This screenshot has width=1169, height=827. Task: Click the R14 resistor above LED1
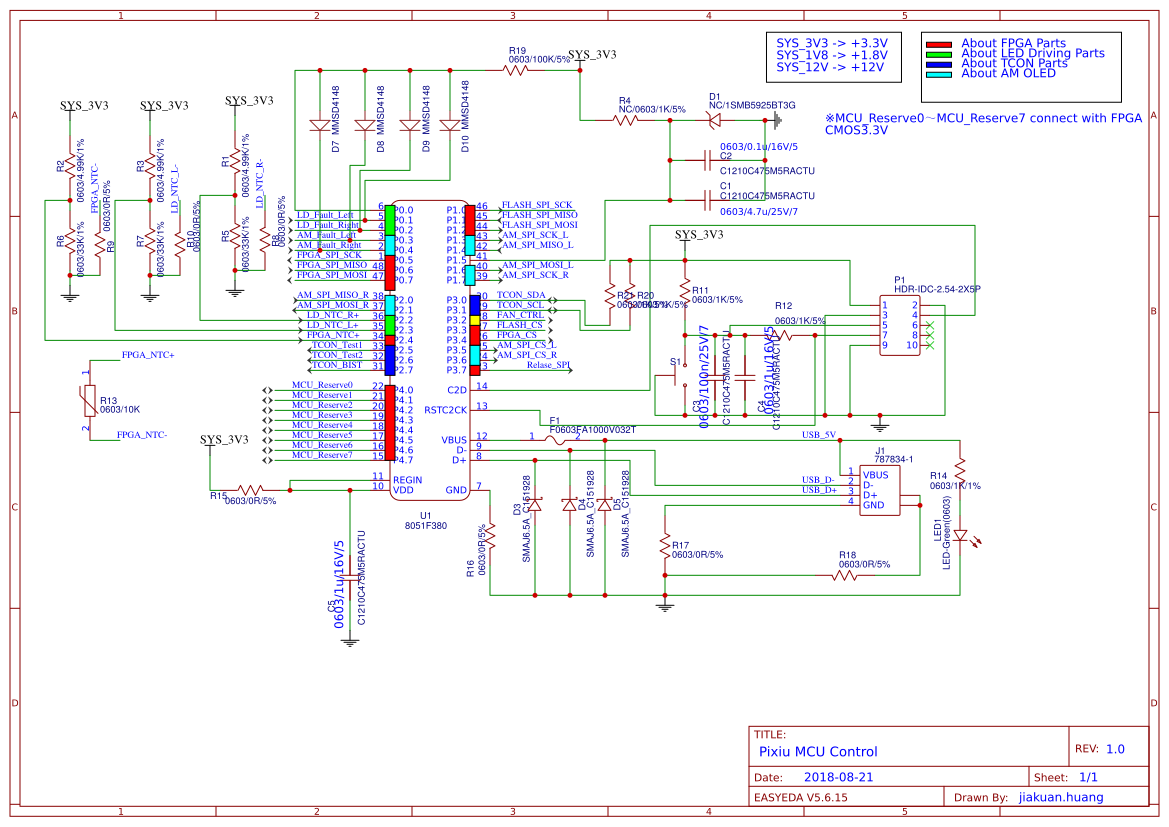pos(959,468)
